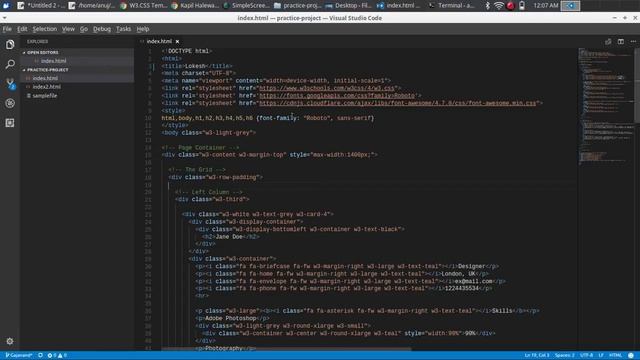Click the Spaces: 2 indentation setting
Screen dimensions: 640x360
564,356
